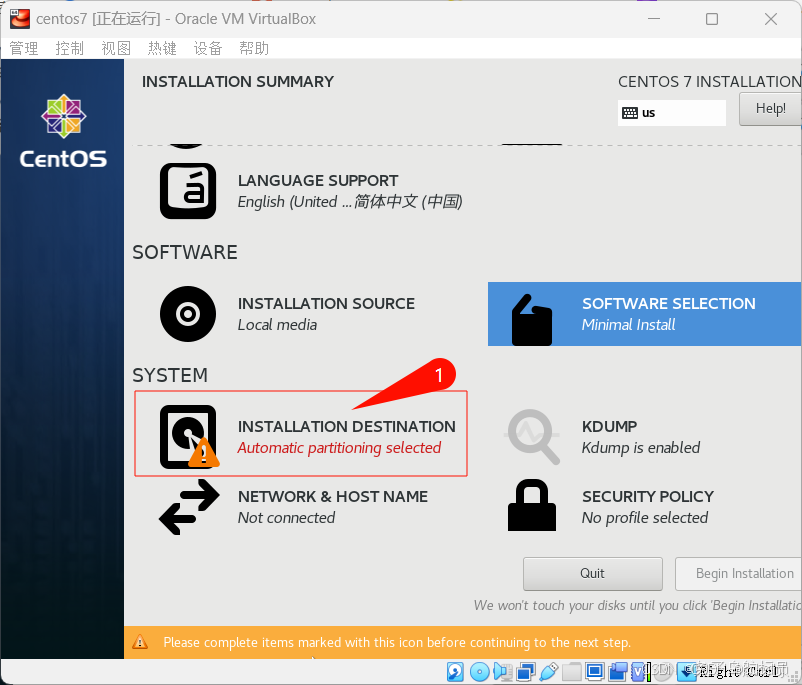Click the shared folders status icon

click(x=572, y=671)
